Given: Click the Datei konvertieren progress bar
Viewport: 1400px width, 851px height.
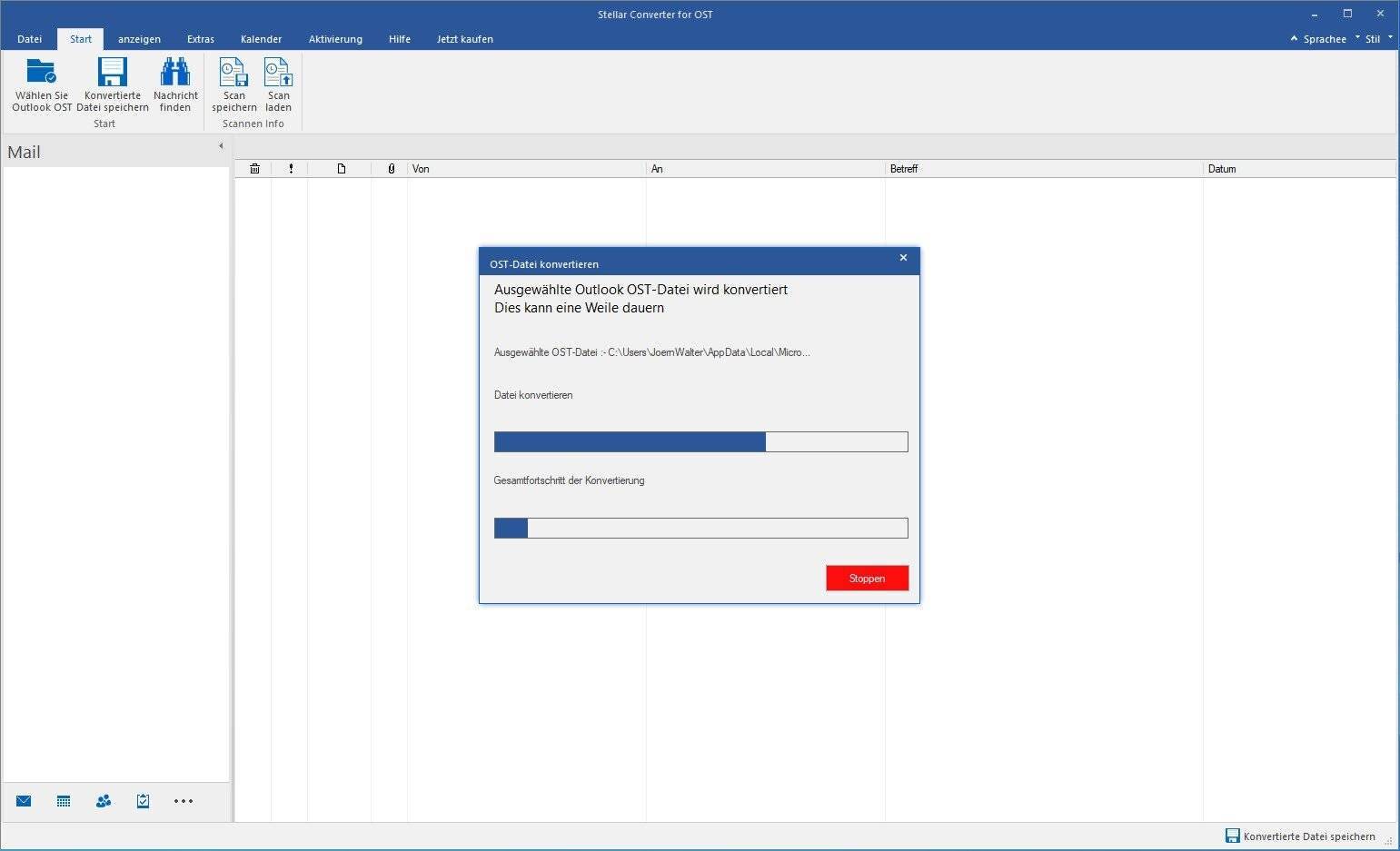Looking at the screenshot, I should (700, 442).
